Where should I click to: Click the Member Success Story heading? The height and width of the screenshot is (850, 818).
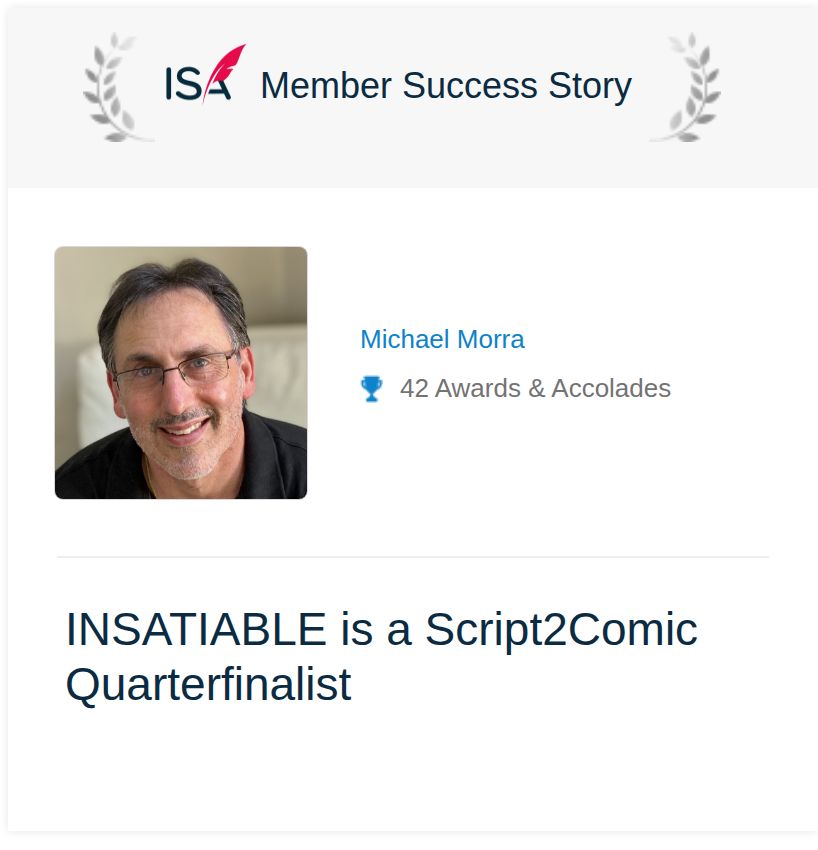tap(446, 86)
